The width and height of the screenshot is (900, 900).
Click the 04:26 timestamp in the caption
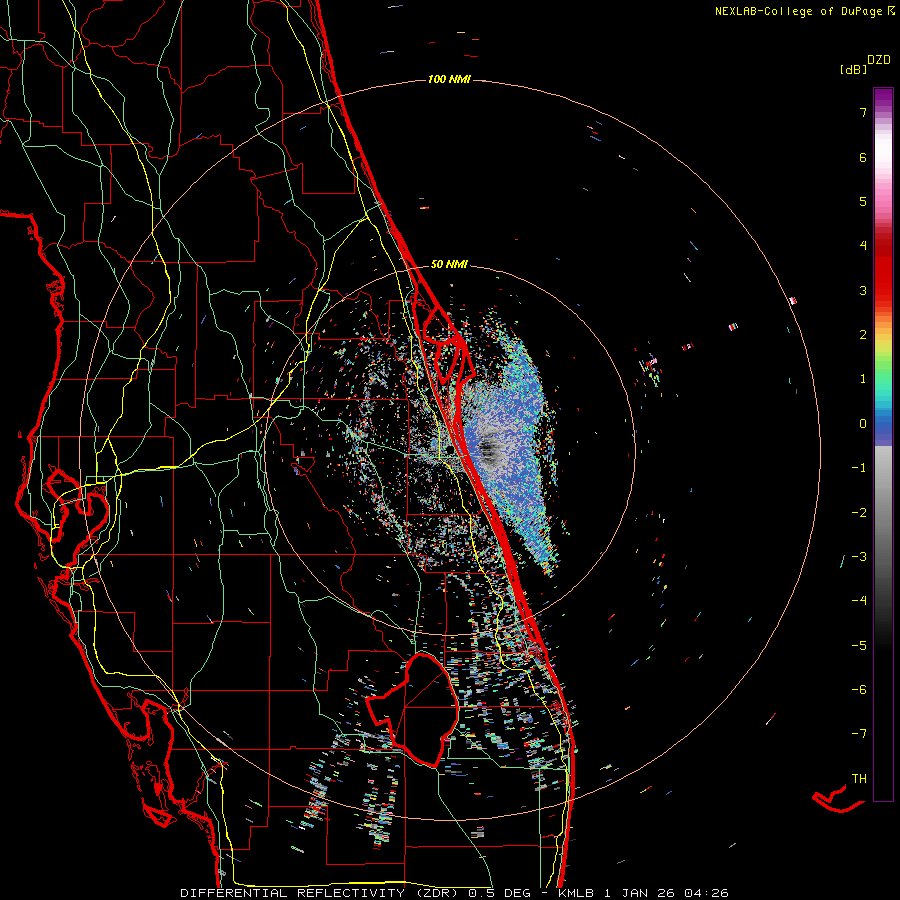[706, 893]
